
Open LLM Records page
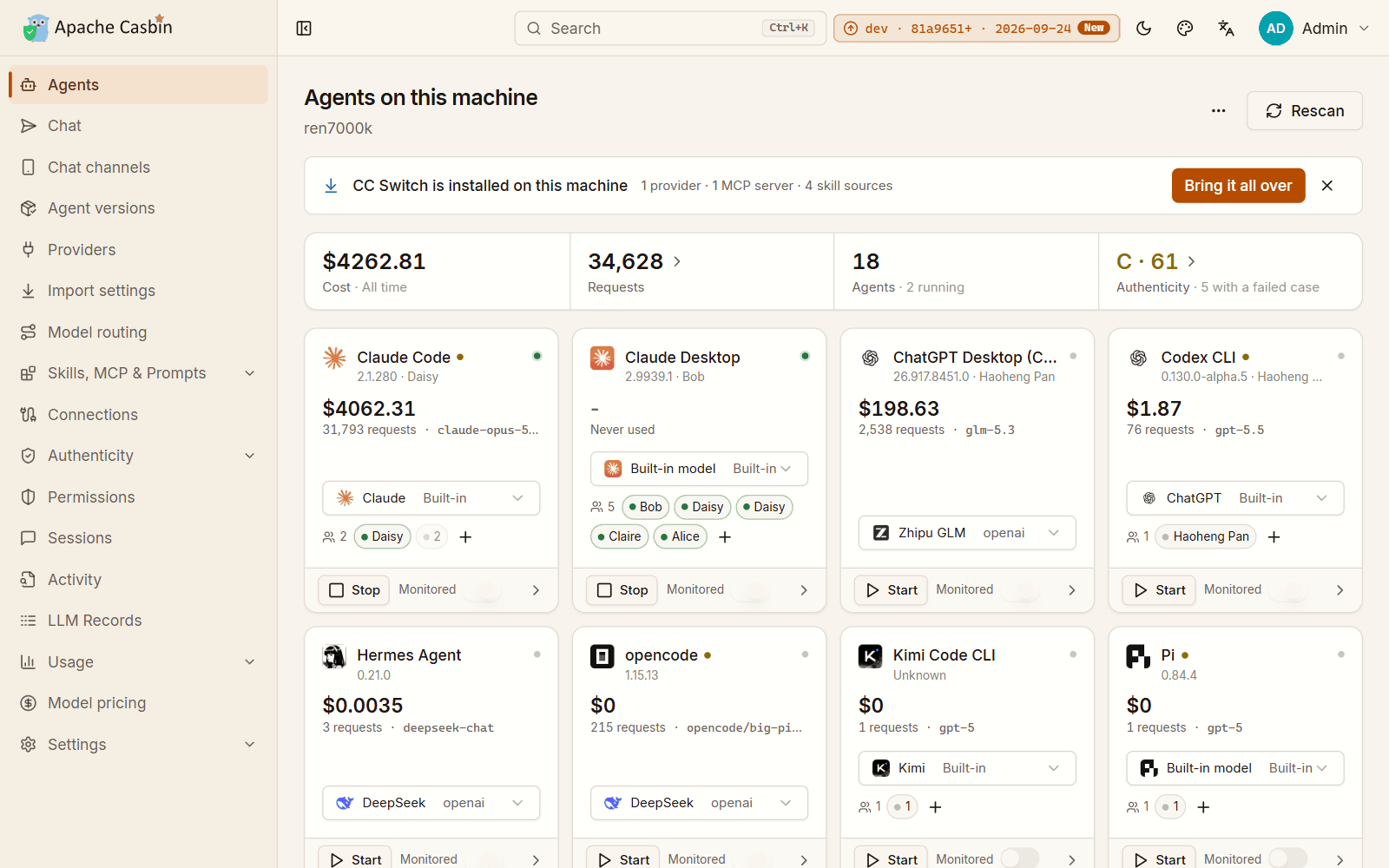tap(139, 621)
